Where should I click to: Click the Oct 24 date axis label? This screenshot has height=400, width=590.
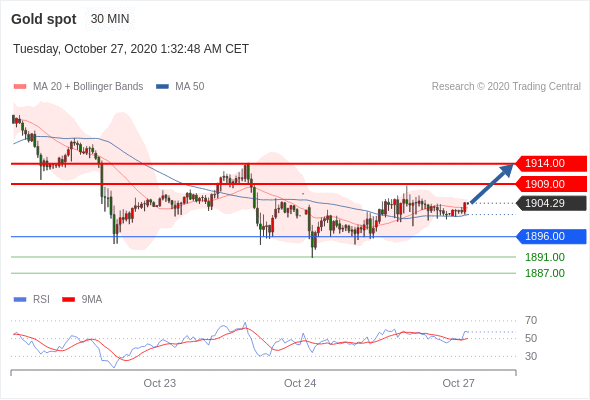[x=300, y=383]
